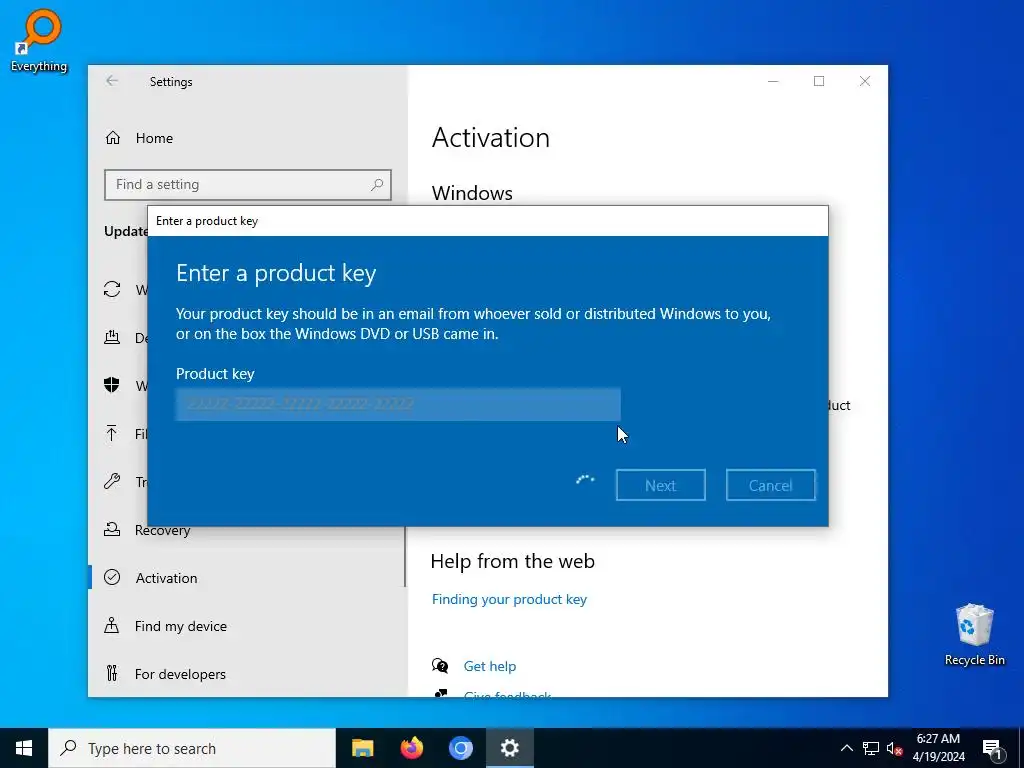Click the Activation checkmark circle icon
This screenshot has height=768, width=1024.
point(112,577)
